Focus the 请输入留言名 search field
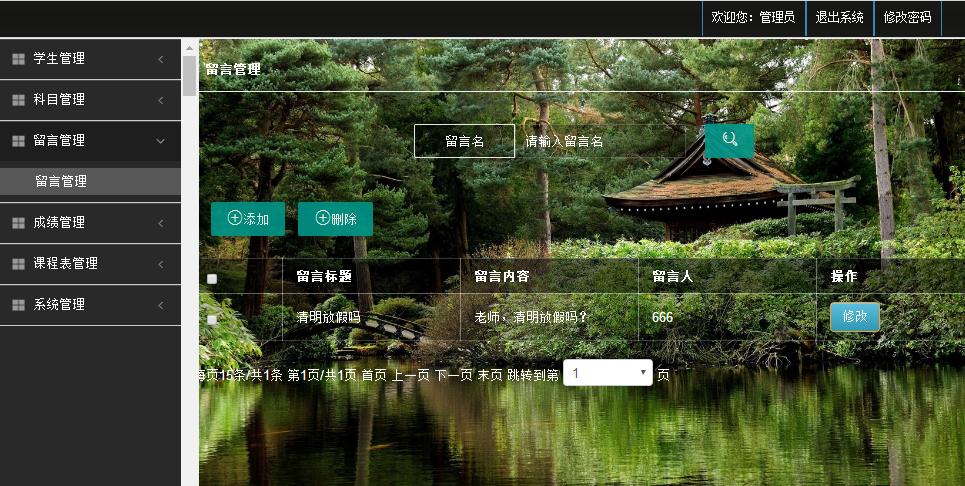 point(601,141)
